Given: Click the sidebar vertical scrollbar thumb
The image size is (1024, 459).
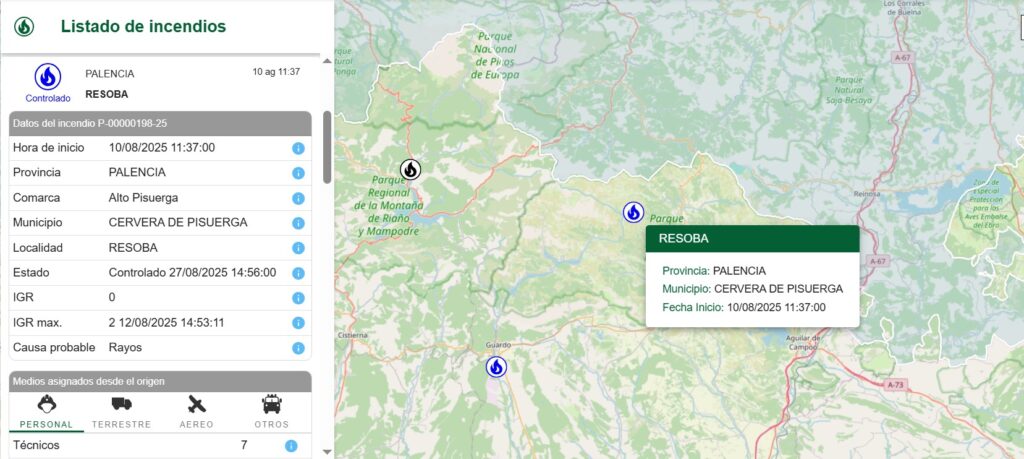Looking at the screenshot, I should click(327, 147).
